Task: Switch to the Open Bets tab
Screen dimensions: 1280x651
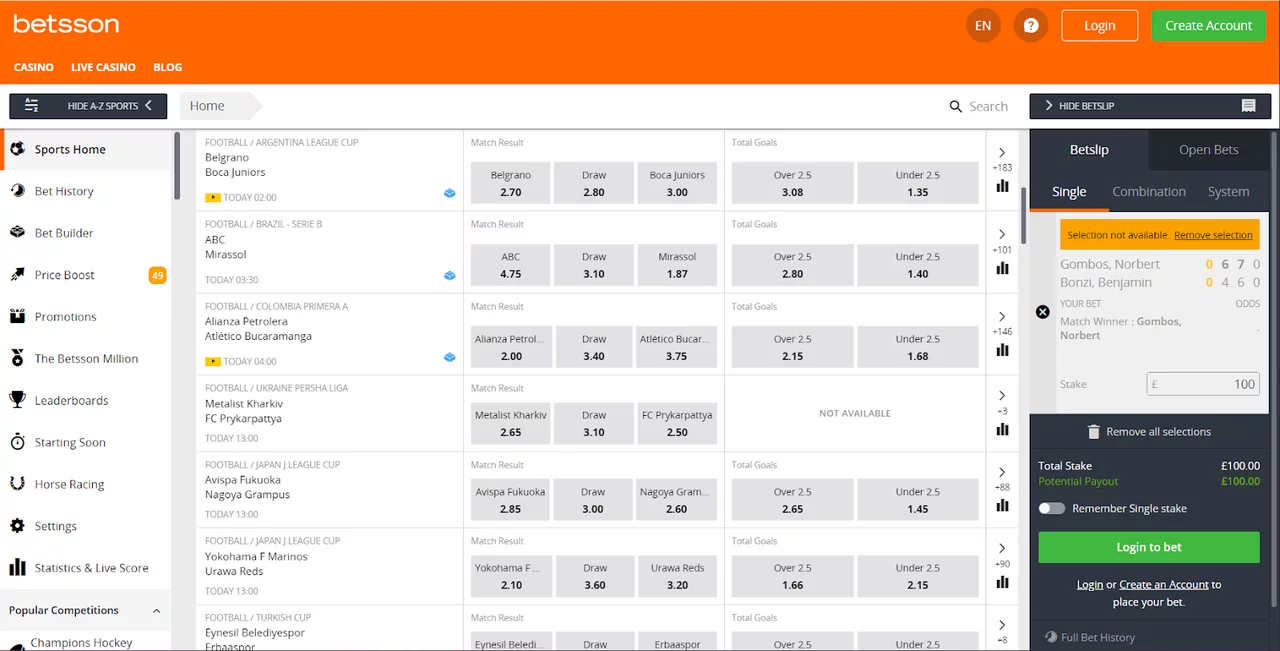Action: click(x=1209, y=150)
